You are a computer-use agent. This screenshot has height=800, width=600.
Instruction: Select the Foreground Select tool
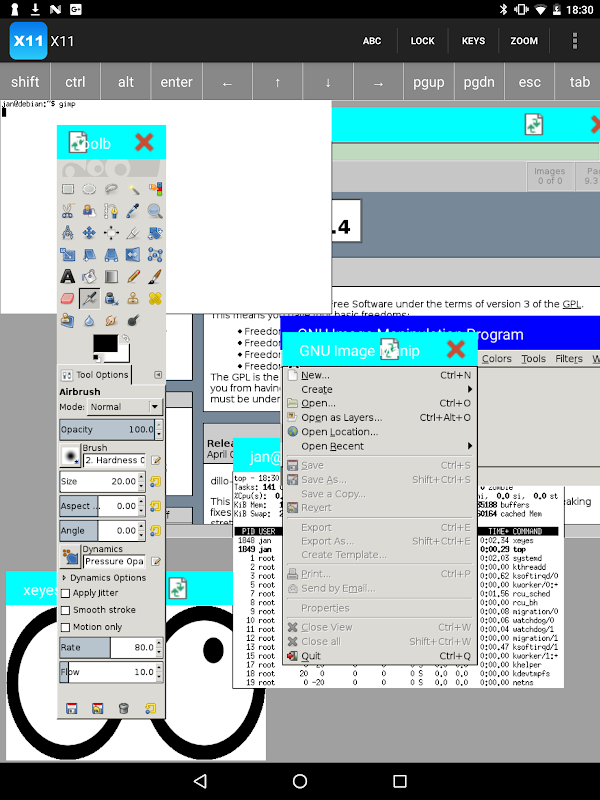[x=89, y=211]
